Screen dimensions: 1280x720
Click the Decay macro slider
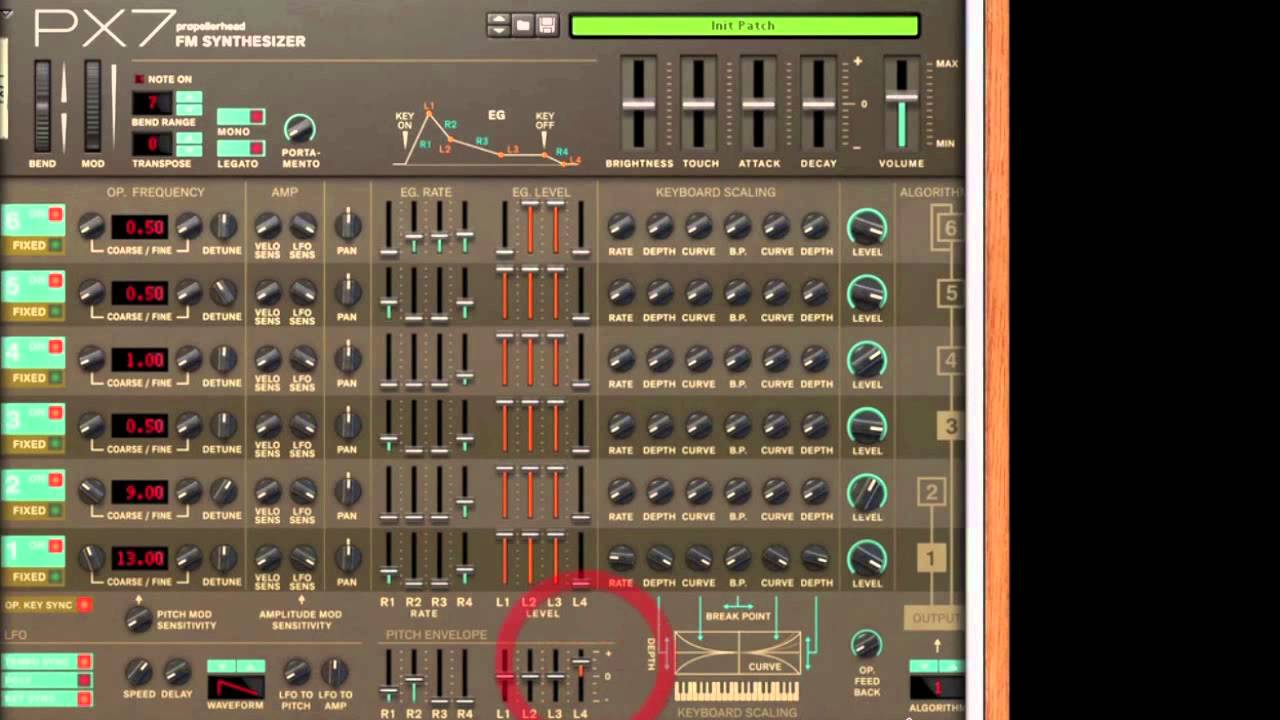[x=818, y=104]
